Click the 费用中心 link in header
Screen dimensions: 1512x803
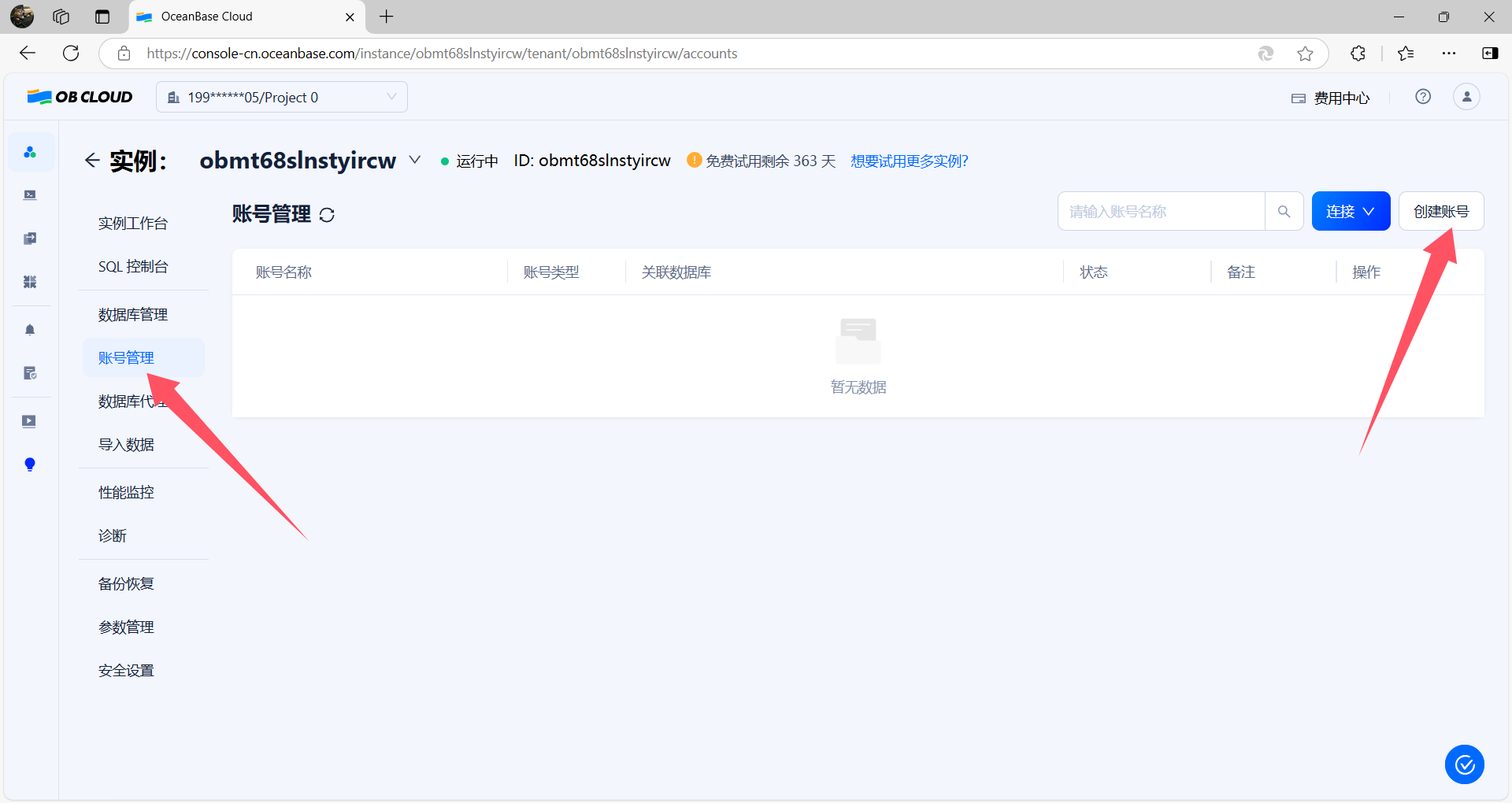point(1331,98)
